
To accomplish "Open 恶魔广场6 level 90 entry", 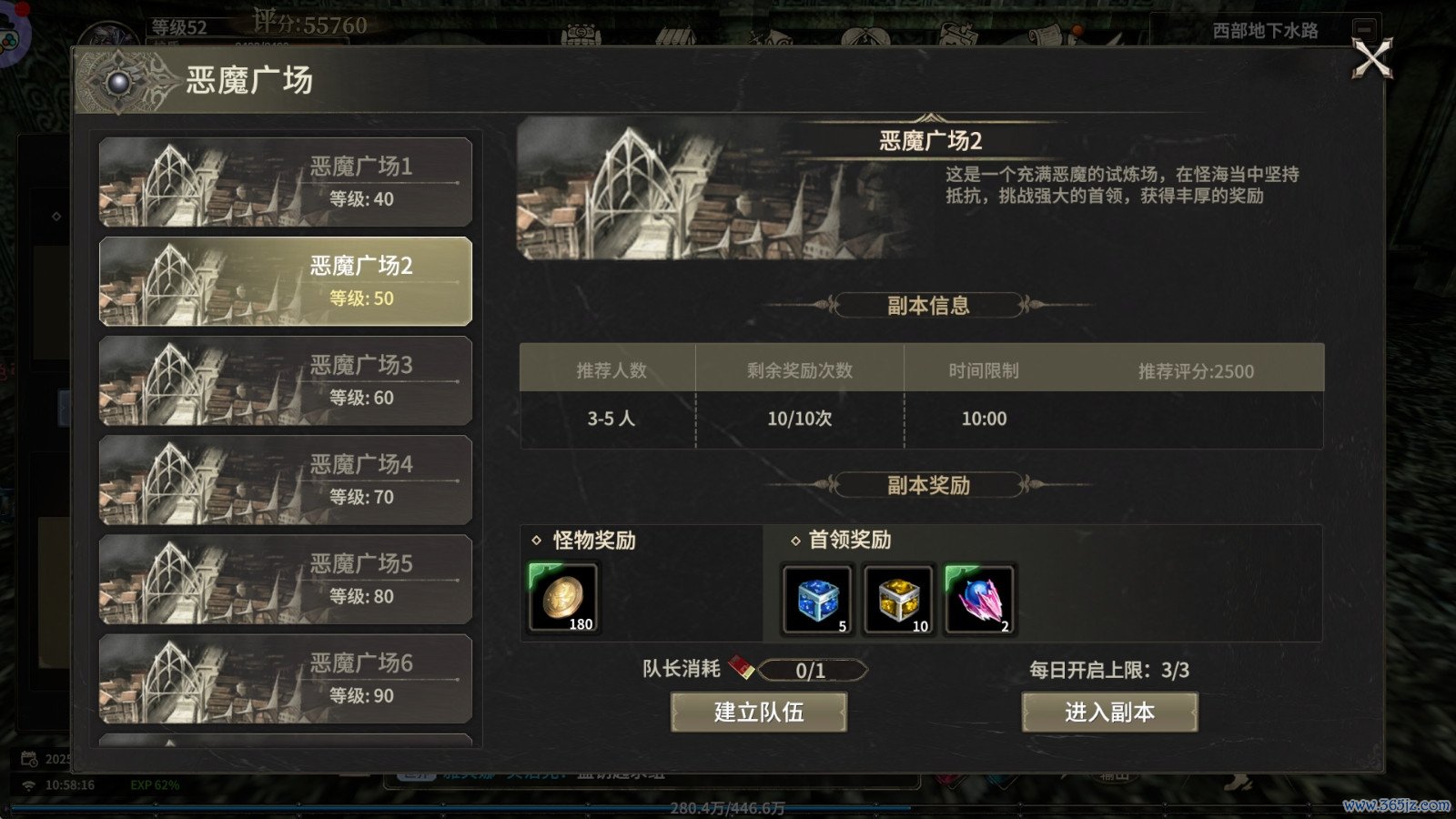I will [286, 678].
